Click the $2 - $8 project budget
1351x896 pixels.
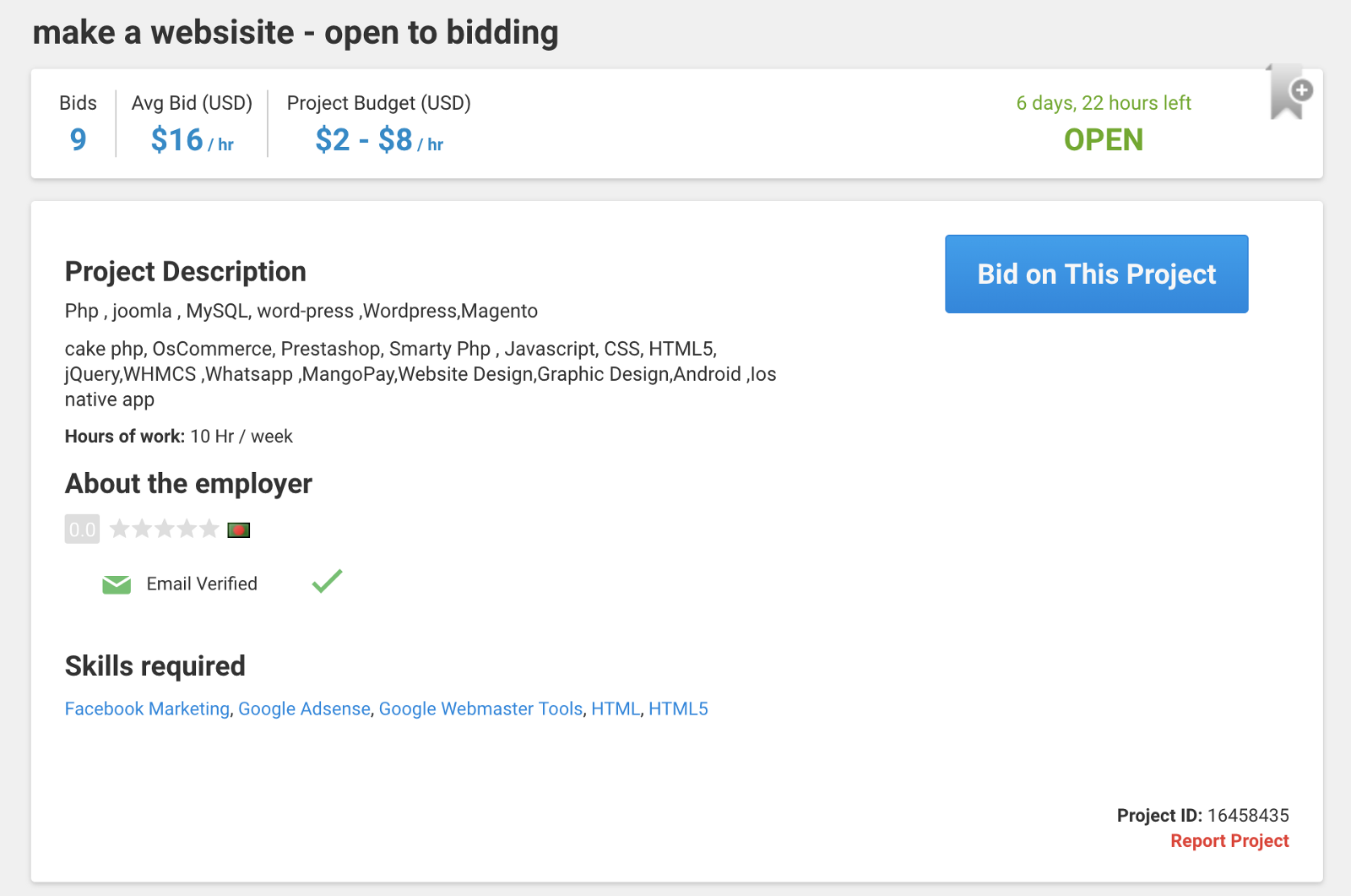click(x=364, y=139)
